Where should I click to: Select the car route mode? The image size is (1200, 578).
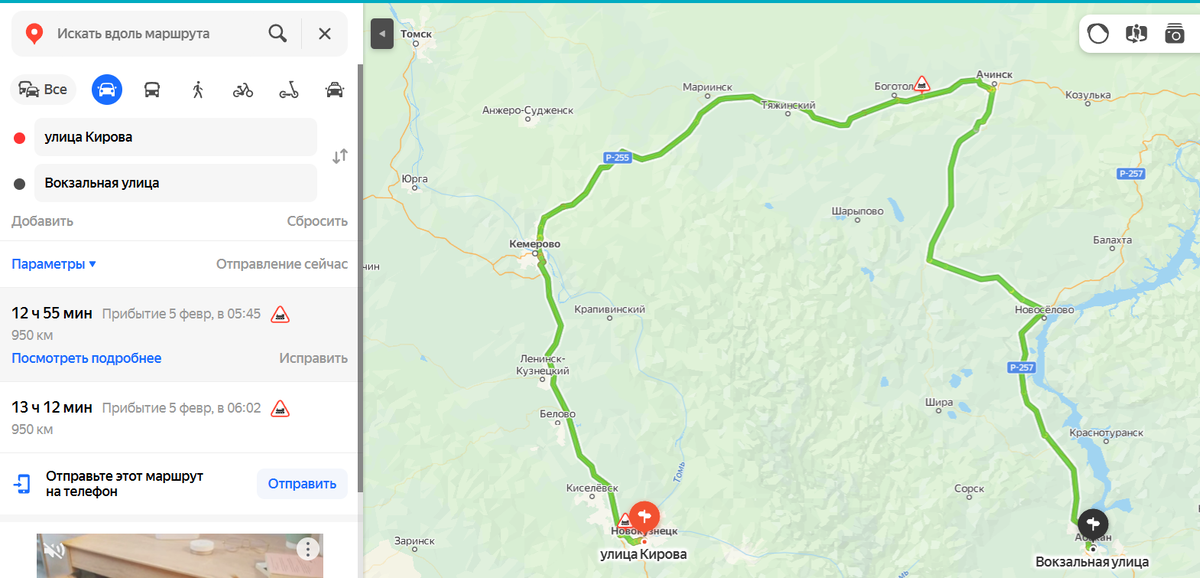click(107, 90)
